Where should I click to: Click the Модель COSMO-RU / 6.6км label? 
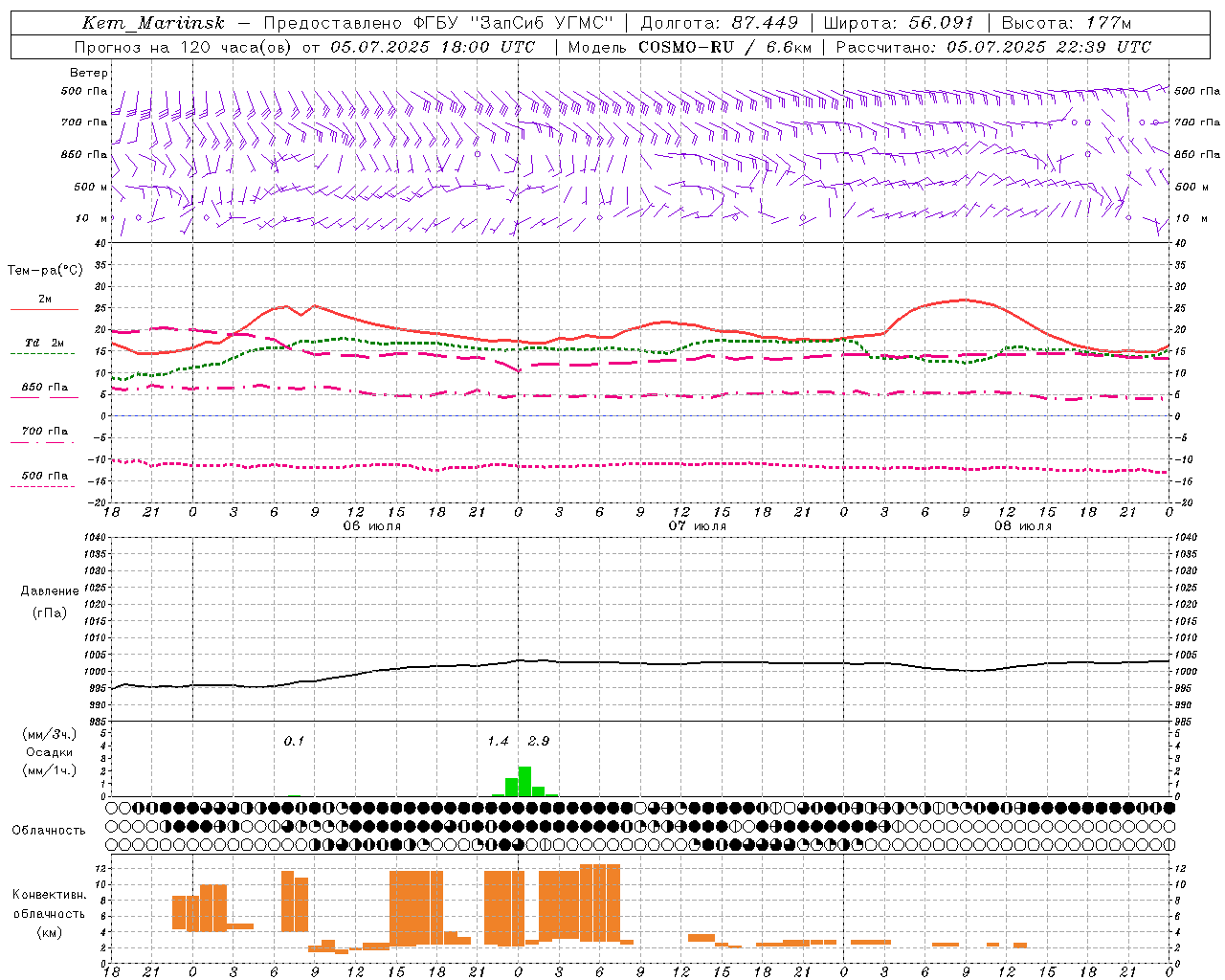(690, 47)
